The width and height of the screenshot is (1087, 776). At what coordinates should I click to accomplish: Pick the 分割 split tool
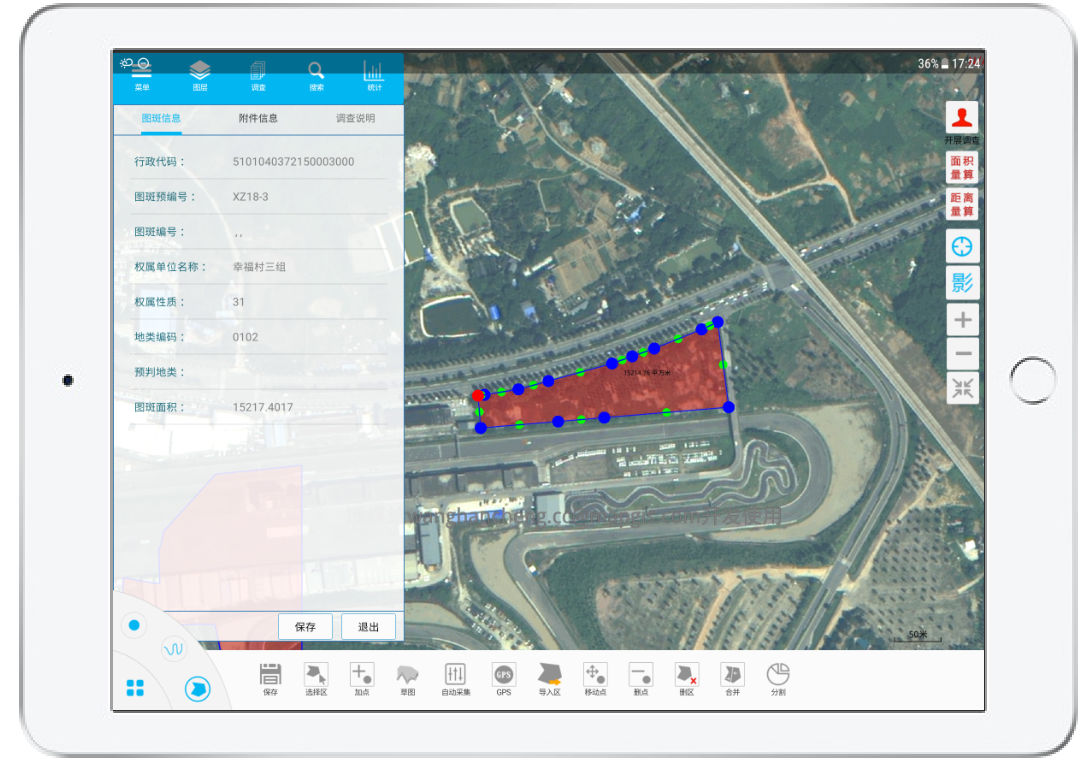(778, 678)
